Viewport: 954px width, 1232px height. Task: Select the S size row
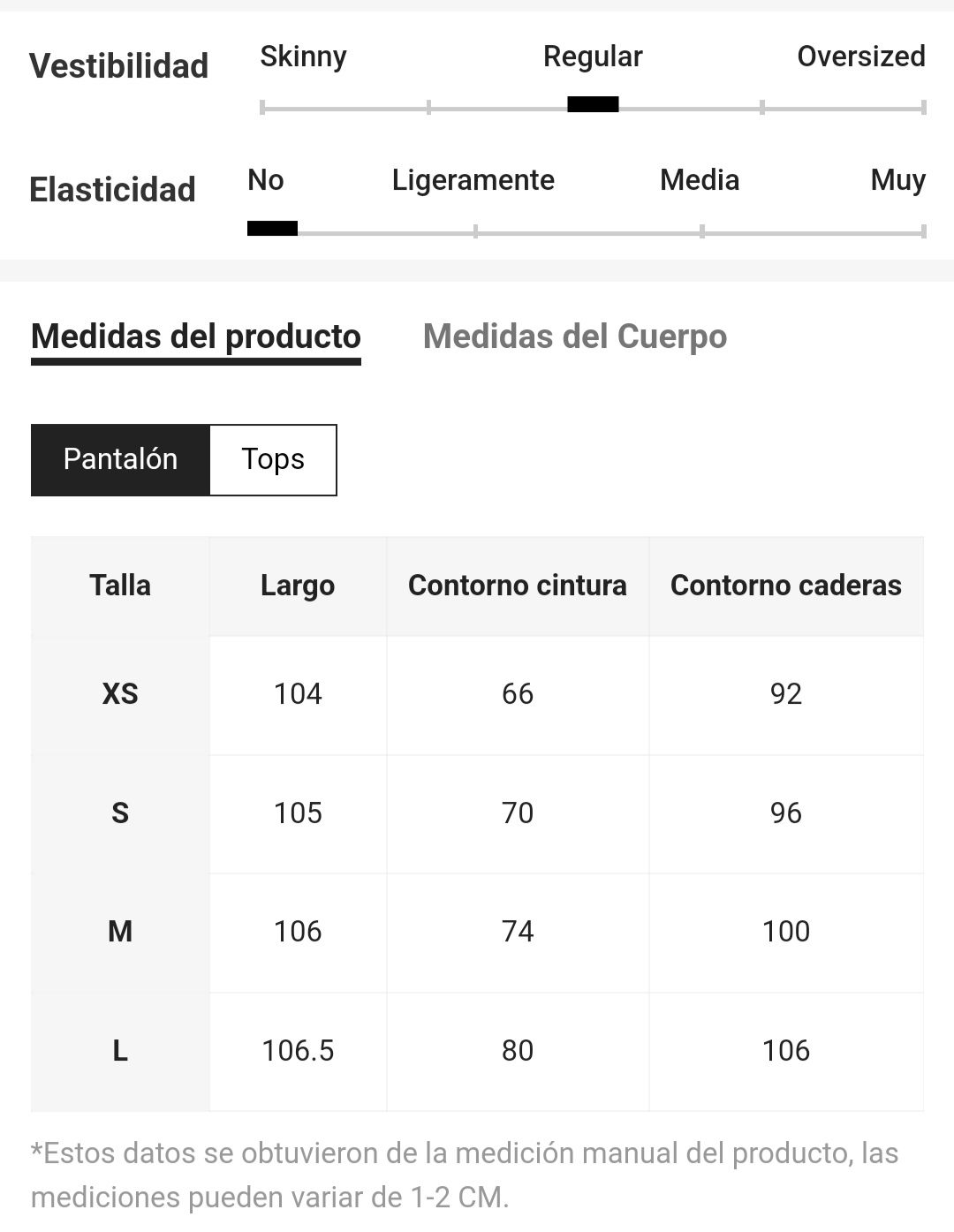pyautogui.click(x=477, y=813)
